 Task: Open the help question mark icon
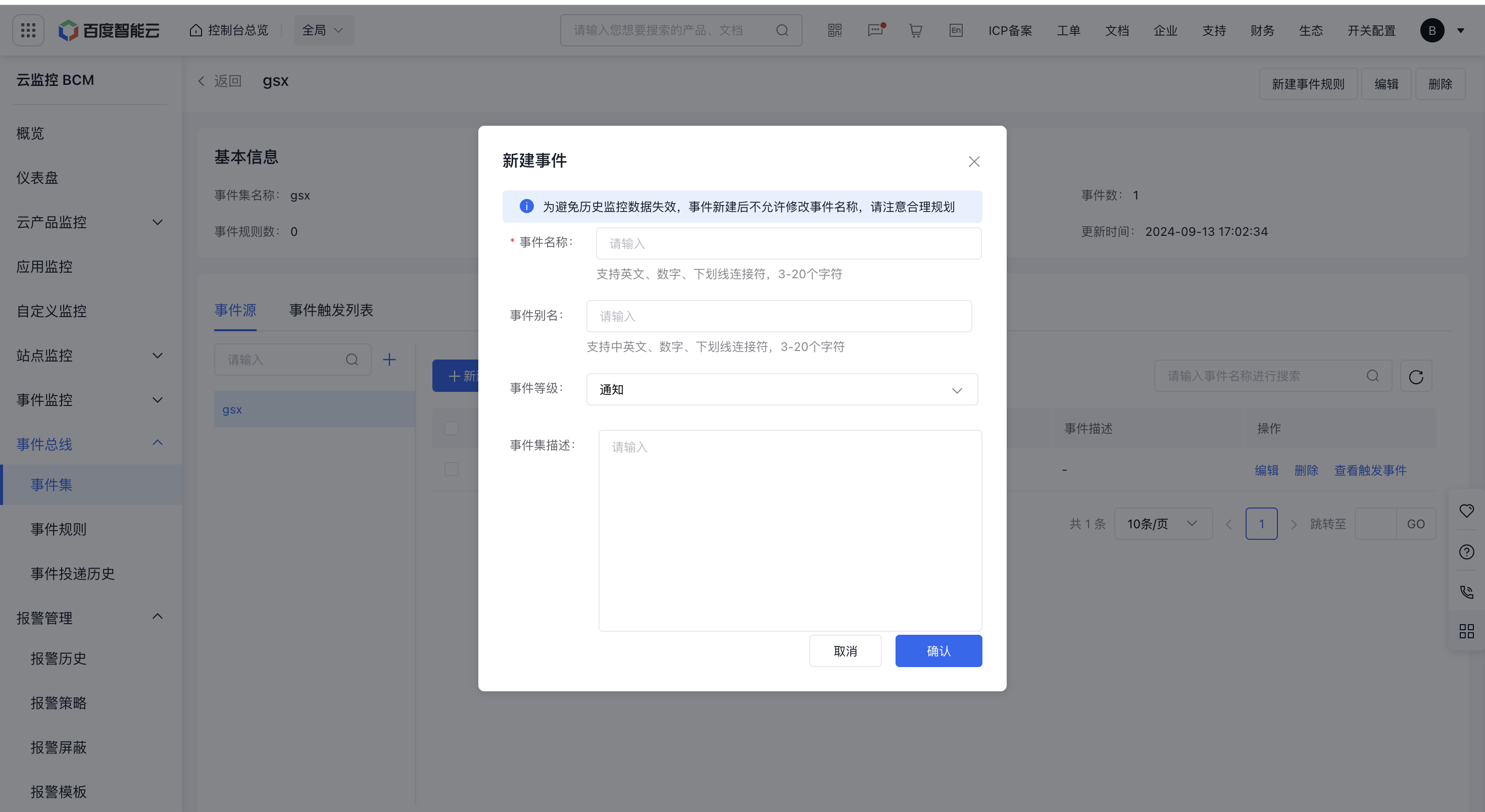point(1466,551)
